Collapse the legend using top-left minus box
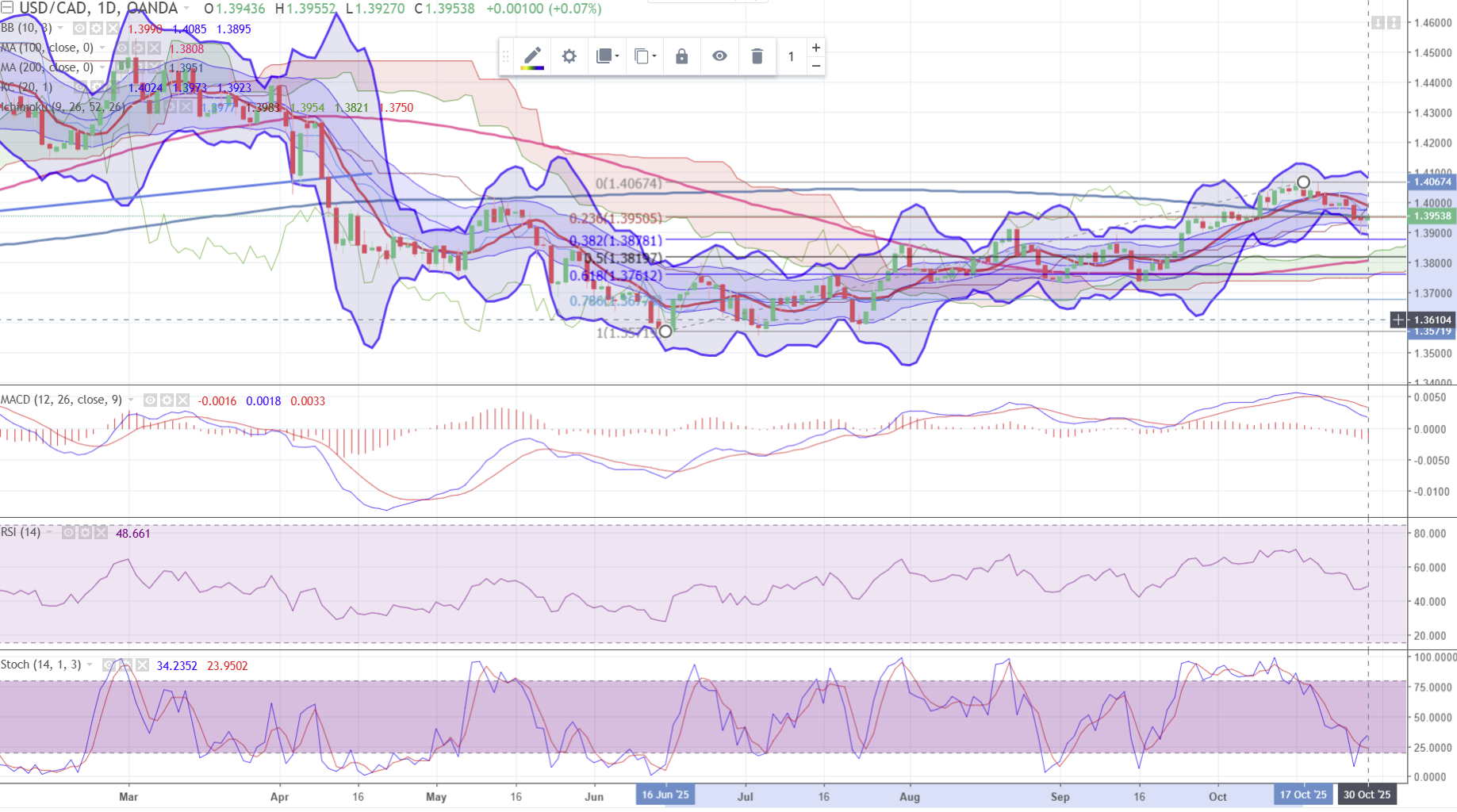 [x=7, y=8]
